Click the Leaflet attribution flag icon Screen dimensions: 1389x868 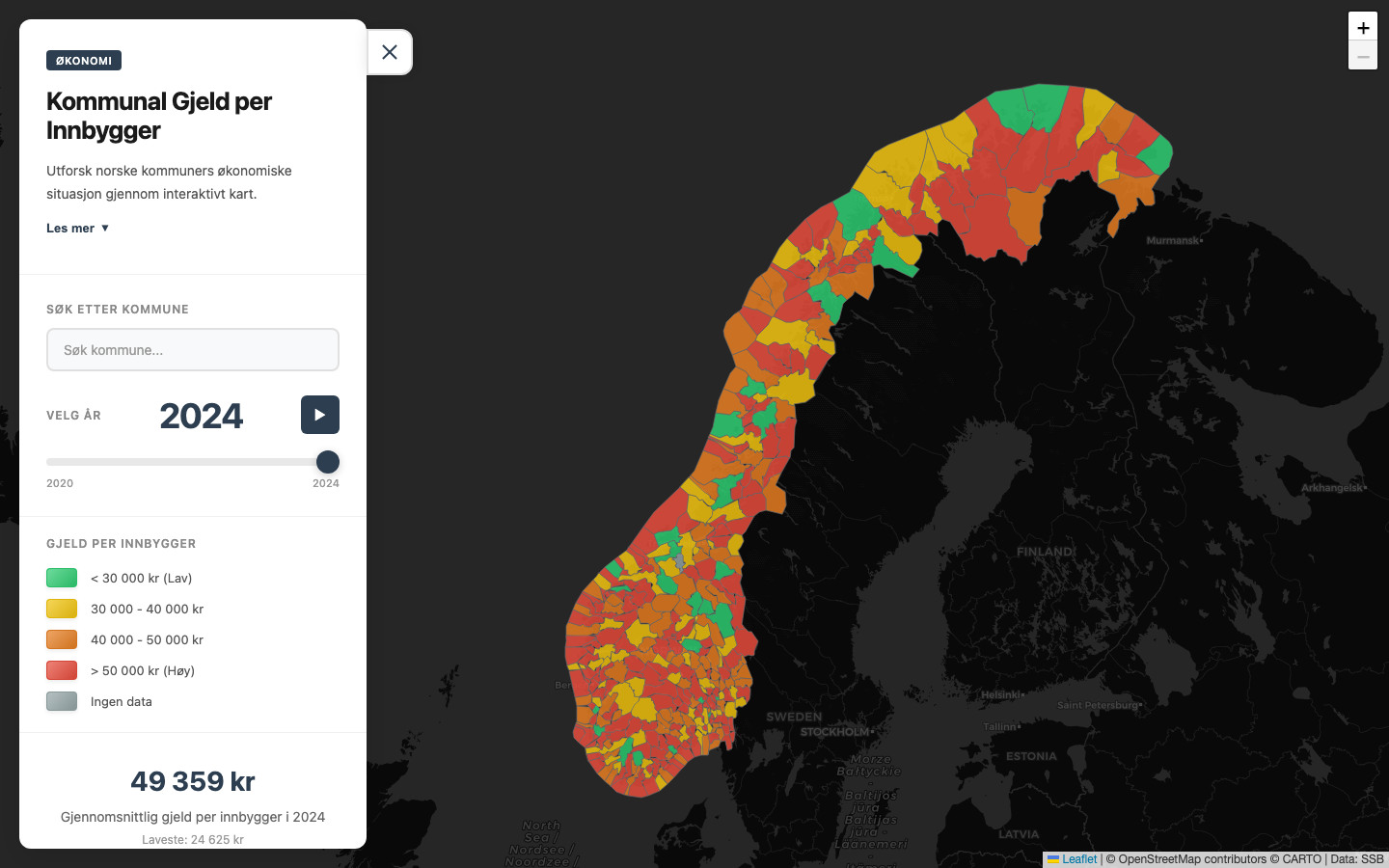[x=1052, y=859]
